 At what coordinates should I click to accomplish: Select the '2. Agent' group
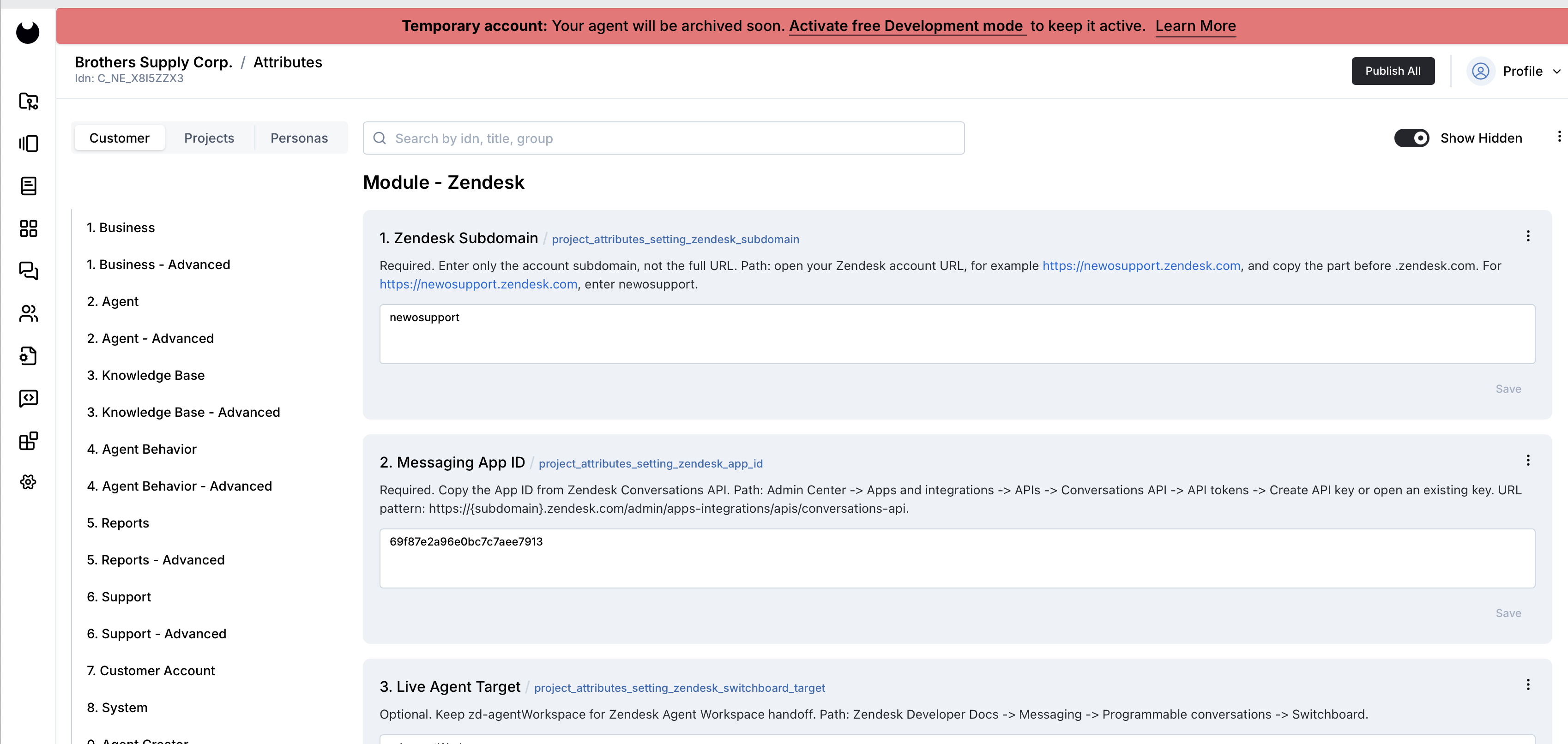pyautogui.click(x=113, y=302)
